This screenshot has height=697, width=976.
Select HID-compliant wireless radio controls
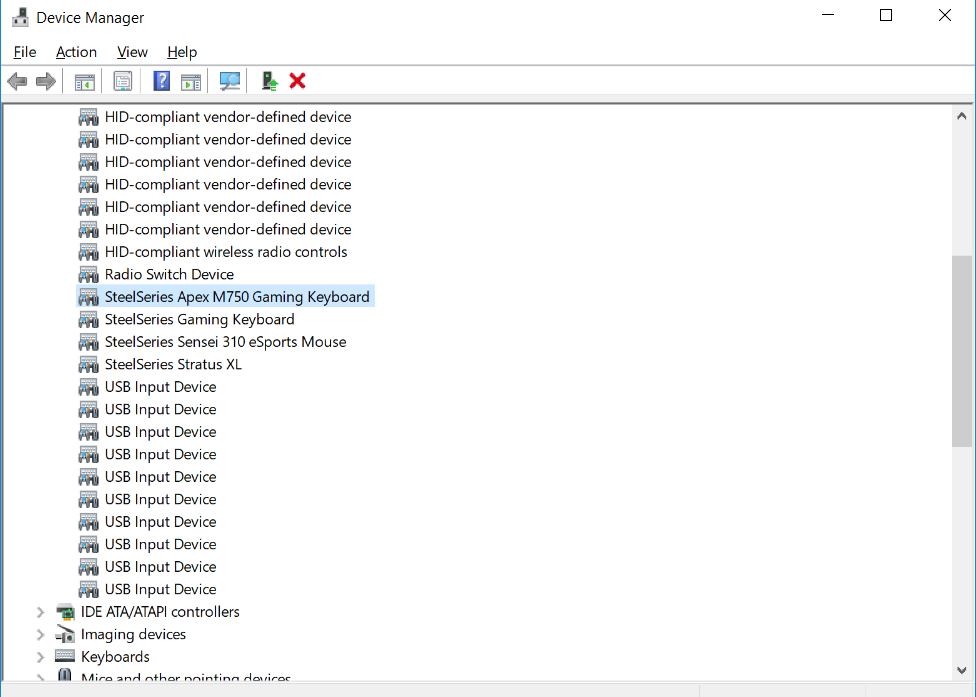point(226,252)
